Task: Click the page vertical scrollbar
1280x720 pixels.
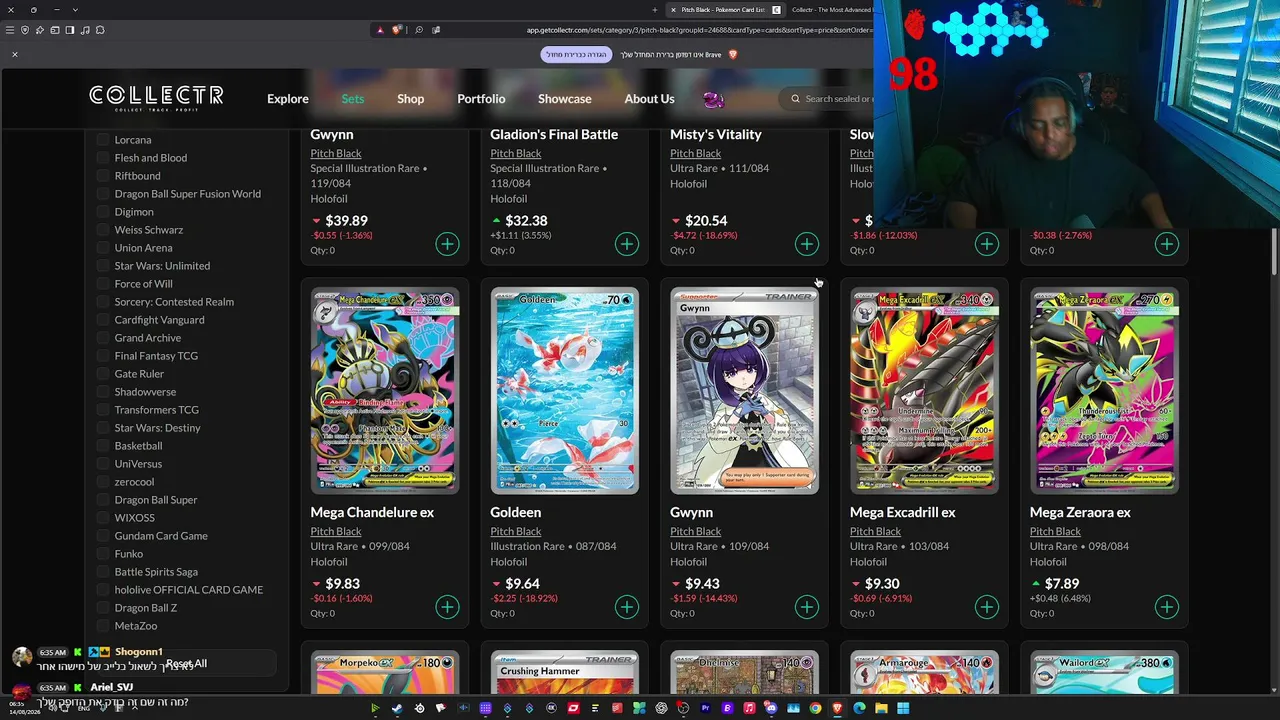Action: (x=1274, y=250)
